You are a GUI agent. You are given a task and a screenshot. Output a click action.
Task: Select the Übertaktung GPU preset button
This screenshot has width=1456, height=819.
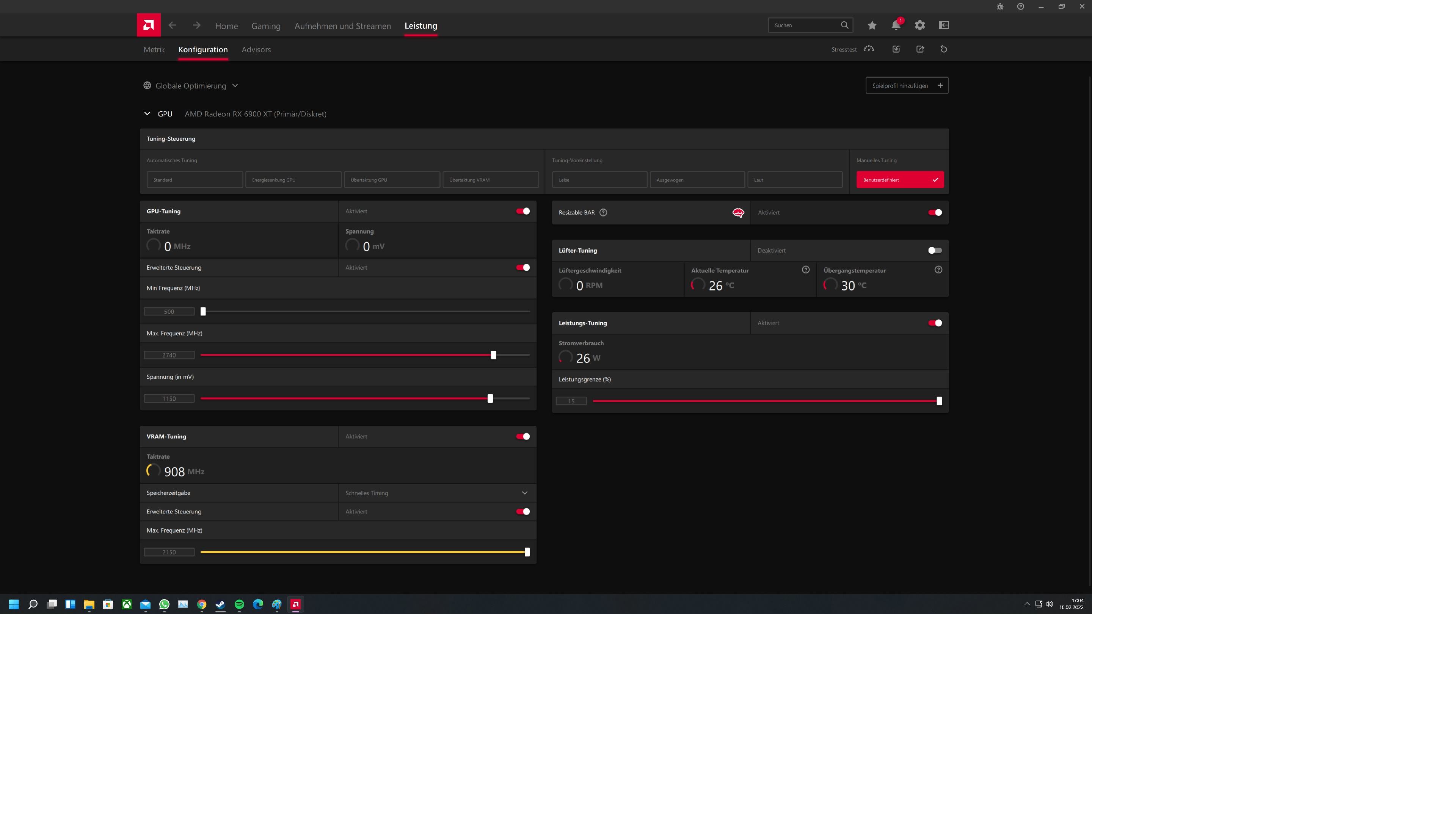[x=392, y=180]
